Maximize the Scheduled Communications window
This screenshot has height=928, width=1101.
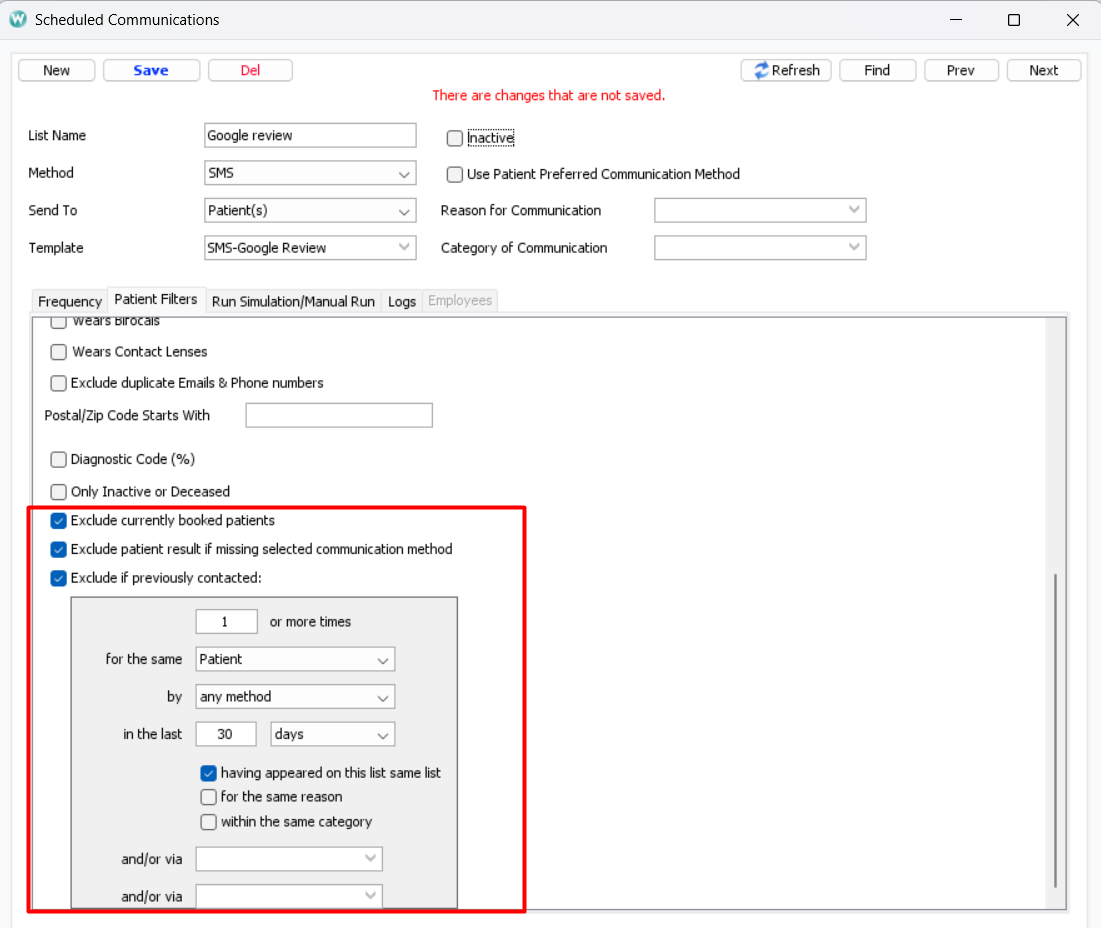[1014, 20]
